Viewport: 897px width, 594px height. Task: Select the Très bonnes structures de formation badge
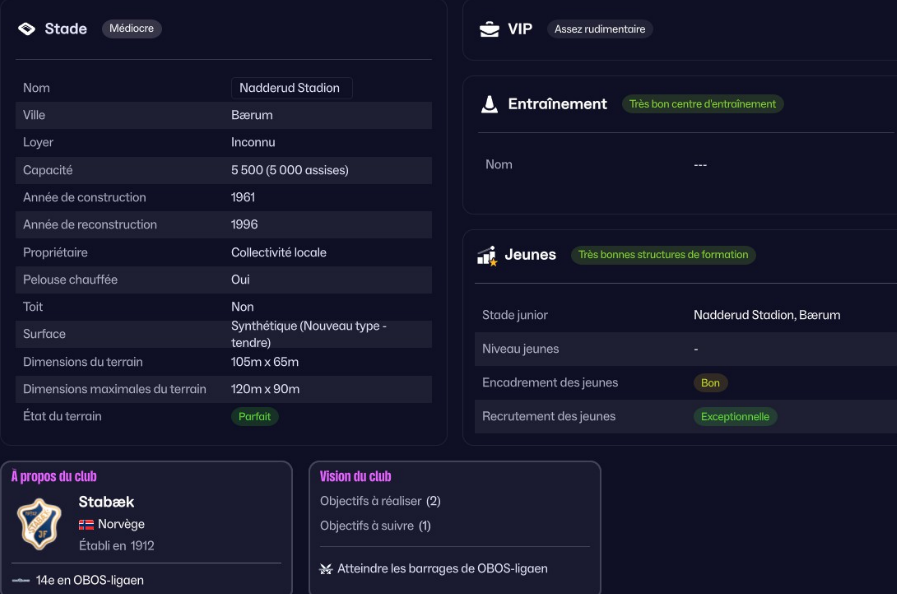point(663,255)
